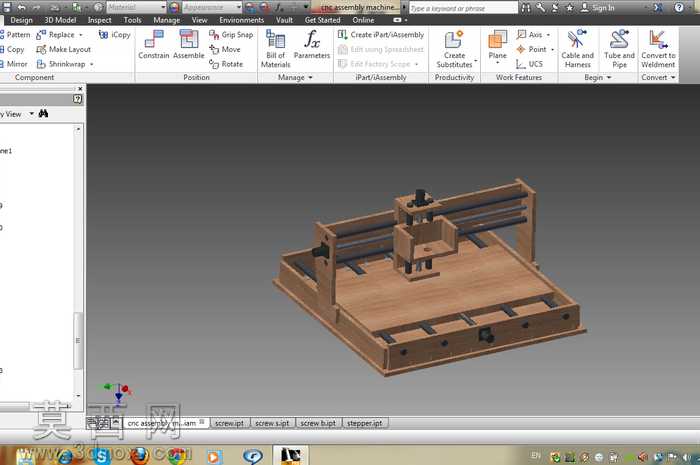This screenshot has height=465, width=700.
Task: Open the Get Started tab
Action: pos(322,20)
